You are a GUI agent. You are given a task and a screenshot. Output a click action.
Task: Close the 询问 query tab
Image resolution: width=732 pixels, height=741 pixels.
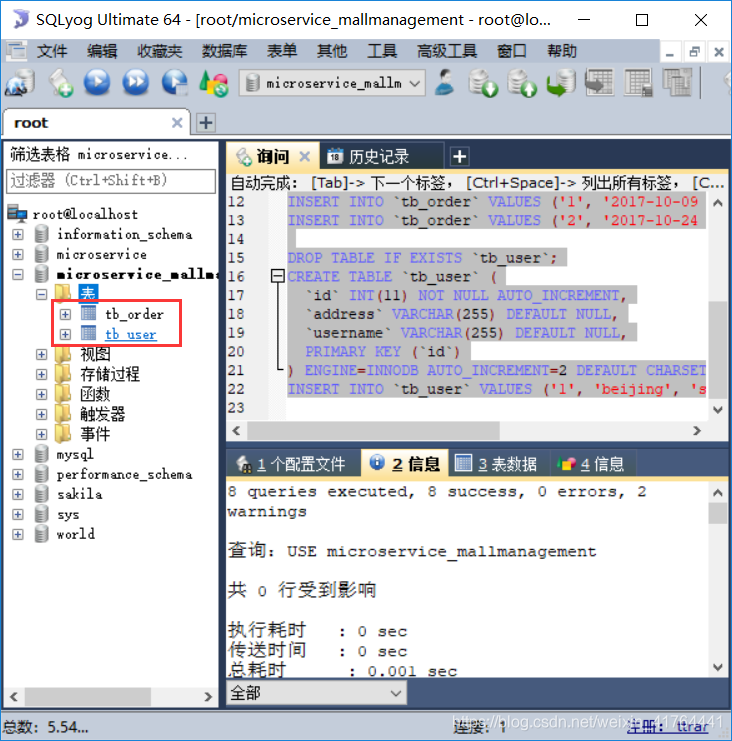click(x=305, y=156)
